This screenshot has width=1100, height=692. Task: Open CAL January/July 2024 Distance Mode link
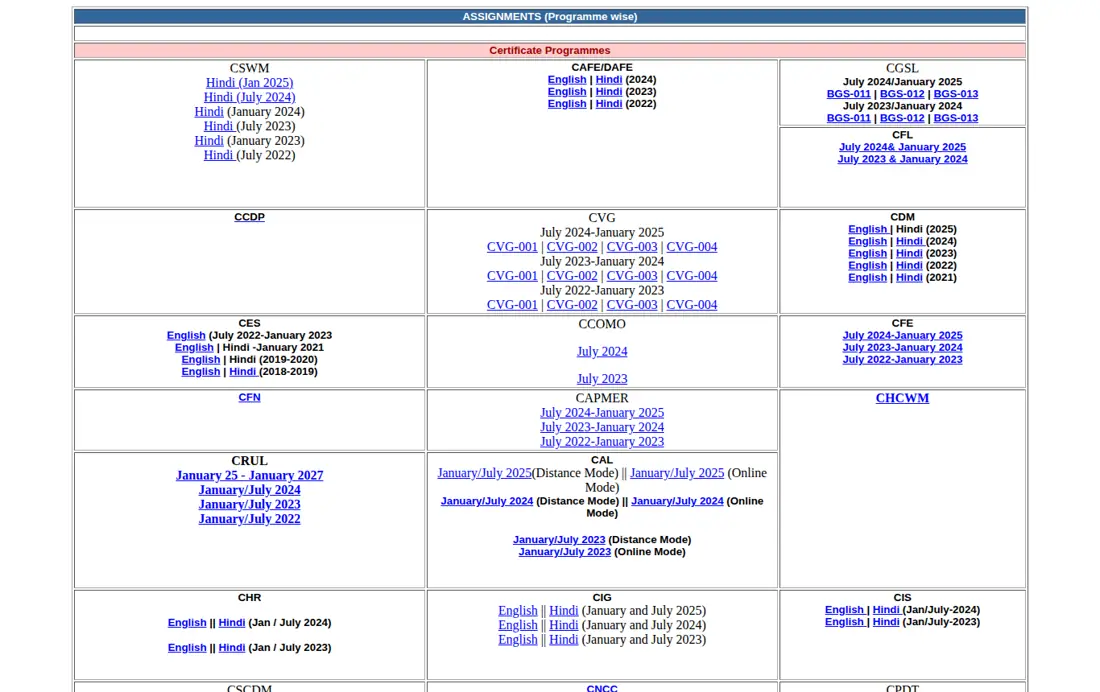(487, 501)
